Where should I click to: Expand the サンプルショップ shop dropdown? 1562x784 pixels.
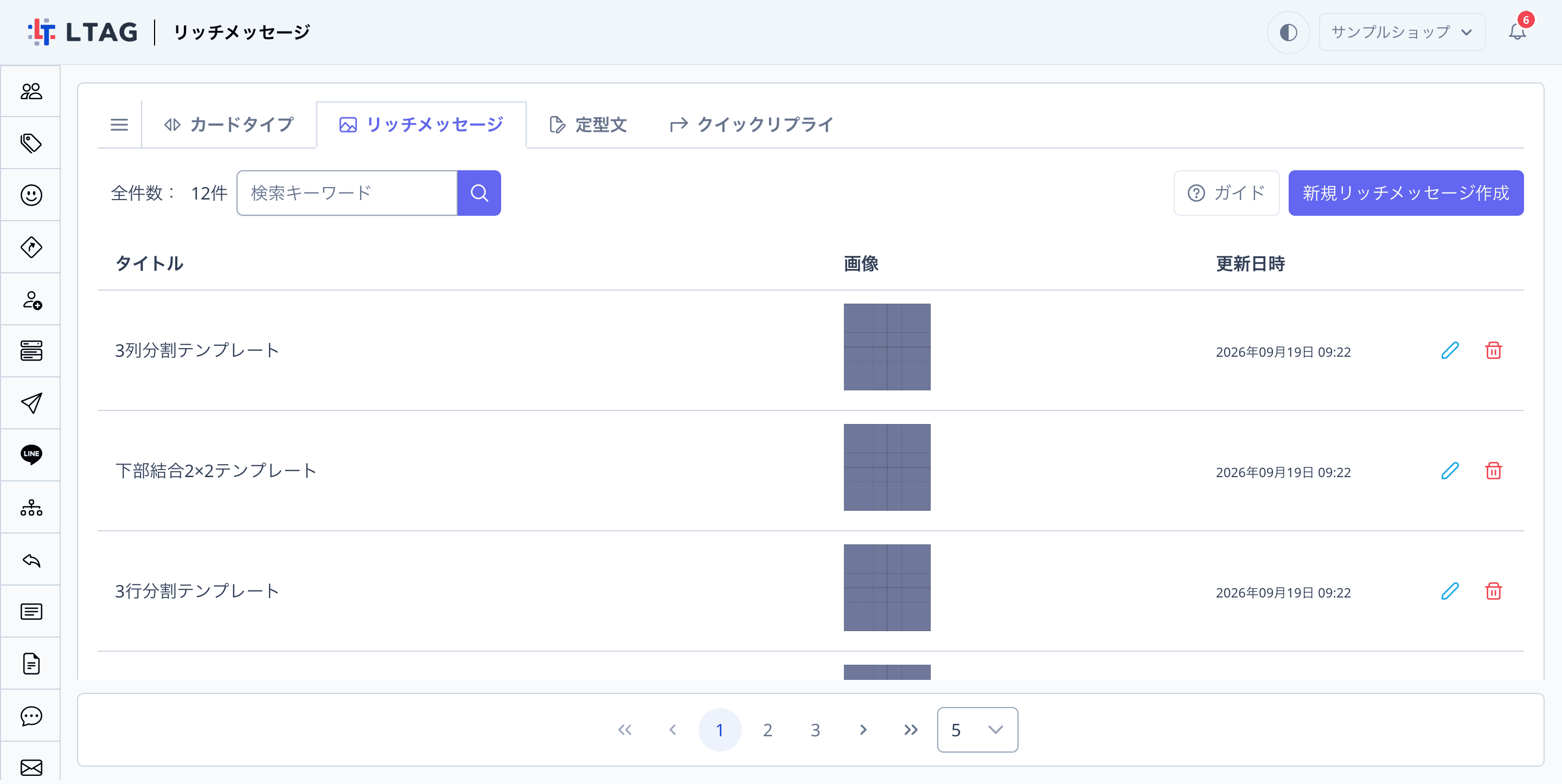(1402, 32)
